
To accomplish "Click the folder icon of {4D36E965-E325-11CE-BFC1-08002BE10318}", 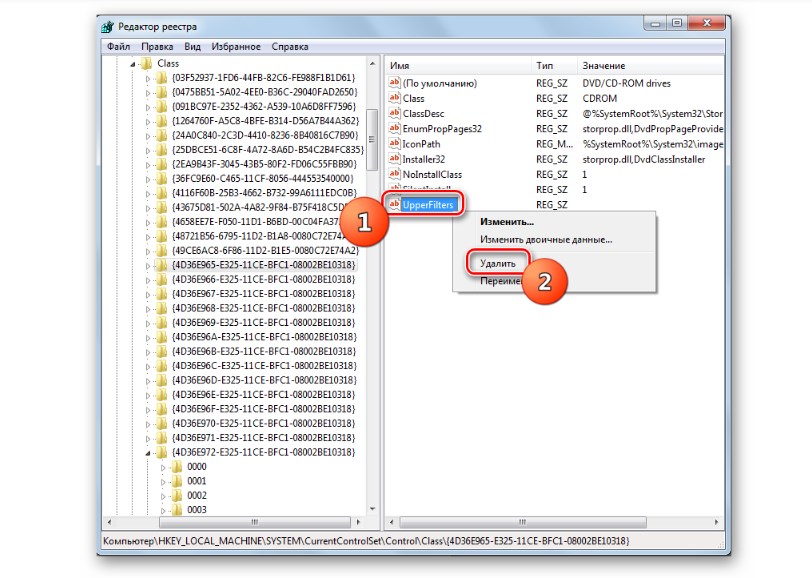I will [x=162, y=265].
